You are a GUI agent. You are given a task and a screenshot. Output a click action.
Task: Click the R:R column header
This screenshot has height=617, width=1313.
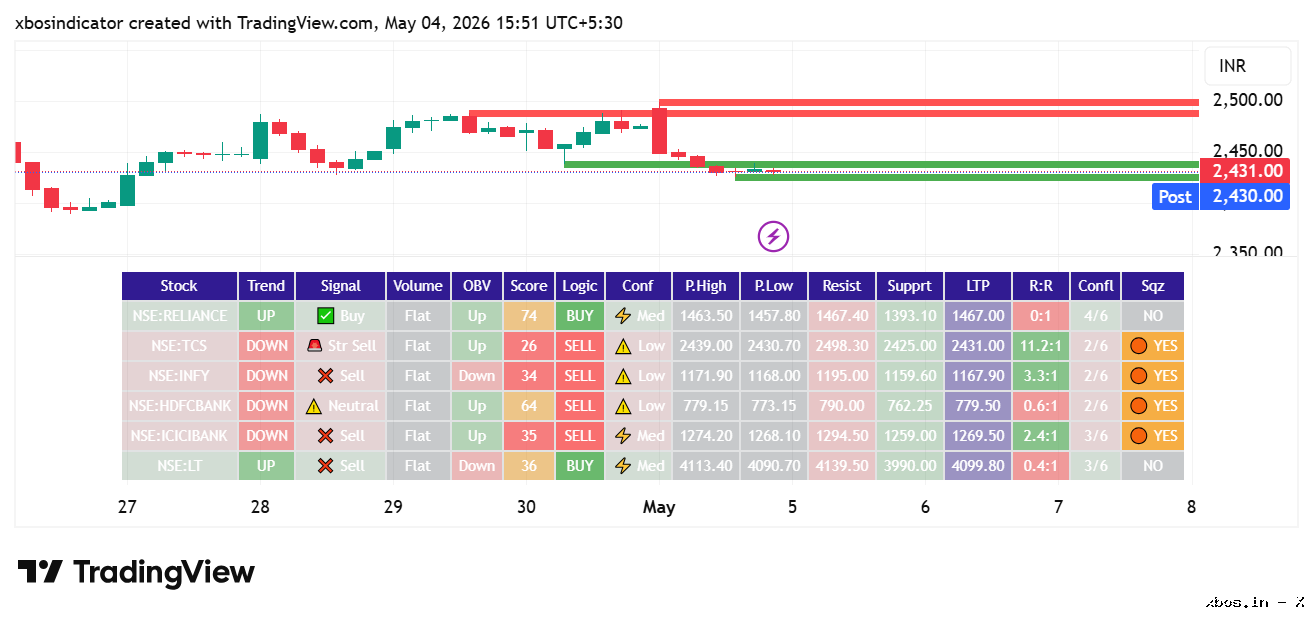pyautogui.click(x=1041, y=286)
